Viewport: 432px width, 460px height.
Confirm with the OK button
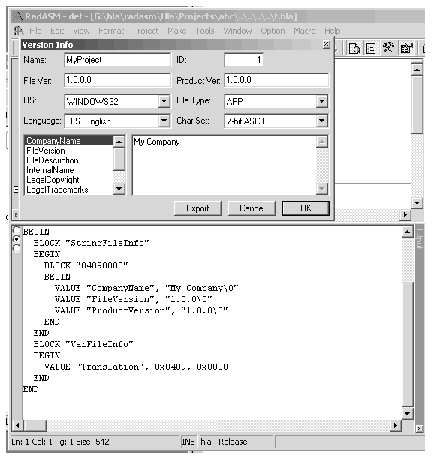pos(306,208)
